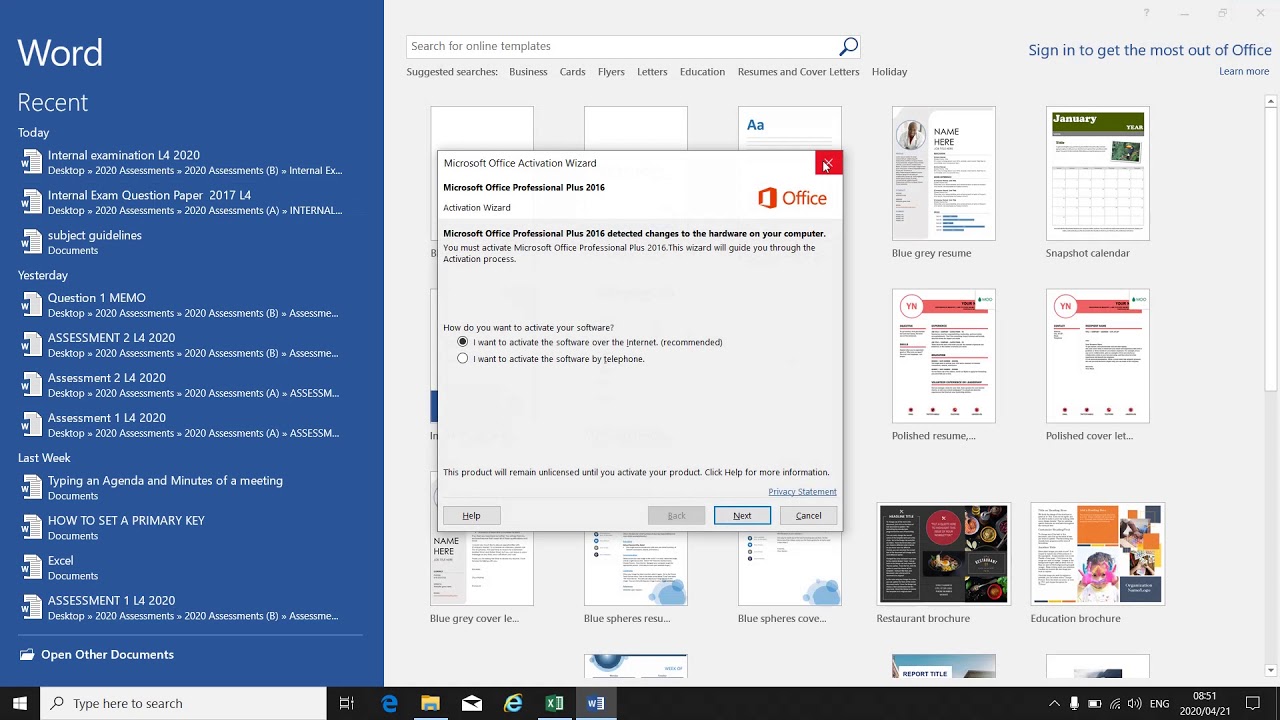
Task: Launch Internet Explorer from the taskbar
Action: [x=513, y=703]
